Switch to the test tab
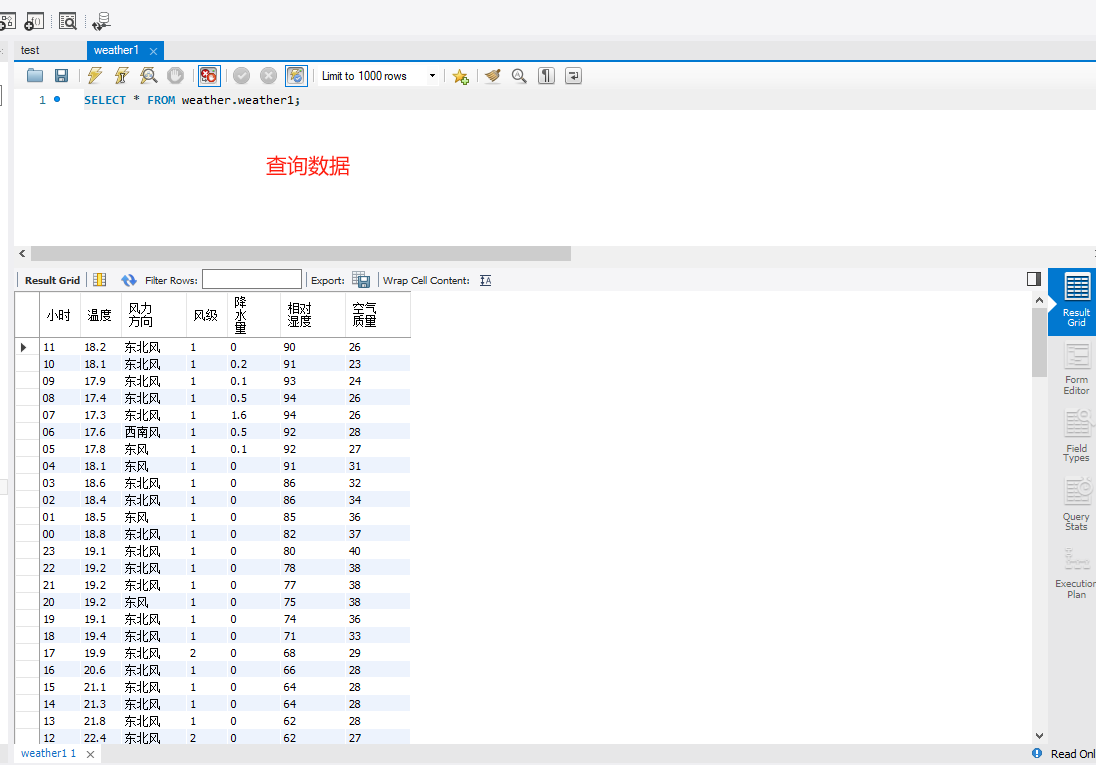 [x=30, y=50]
